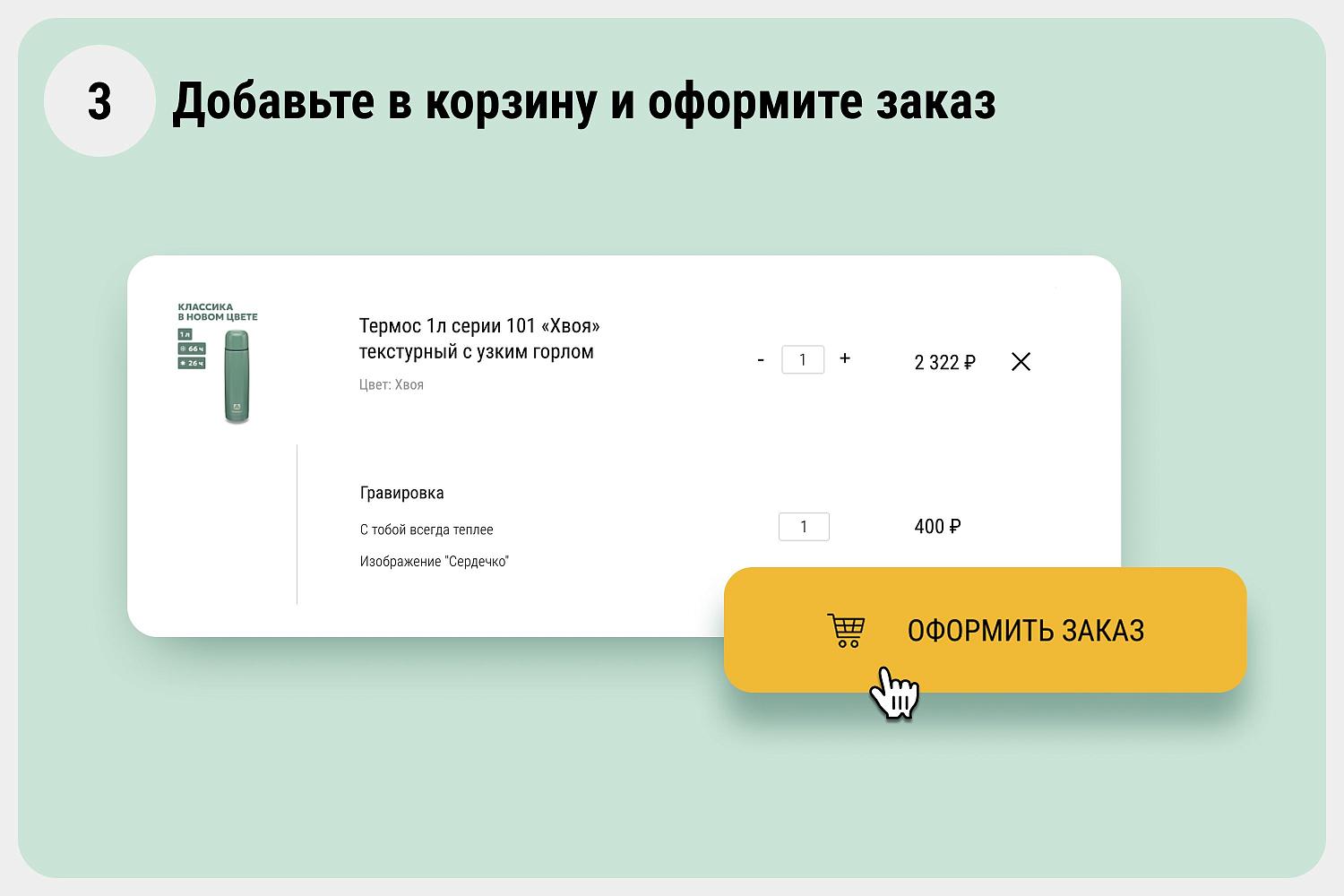Click the Классика в новом цвете caption
Image resolution: width=1344 pixels, height=896 pixels.
pyautogui.click(x=218, y=311)
